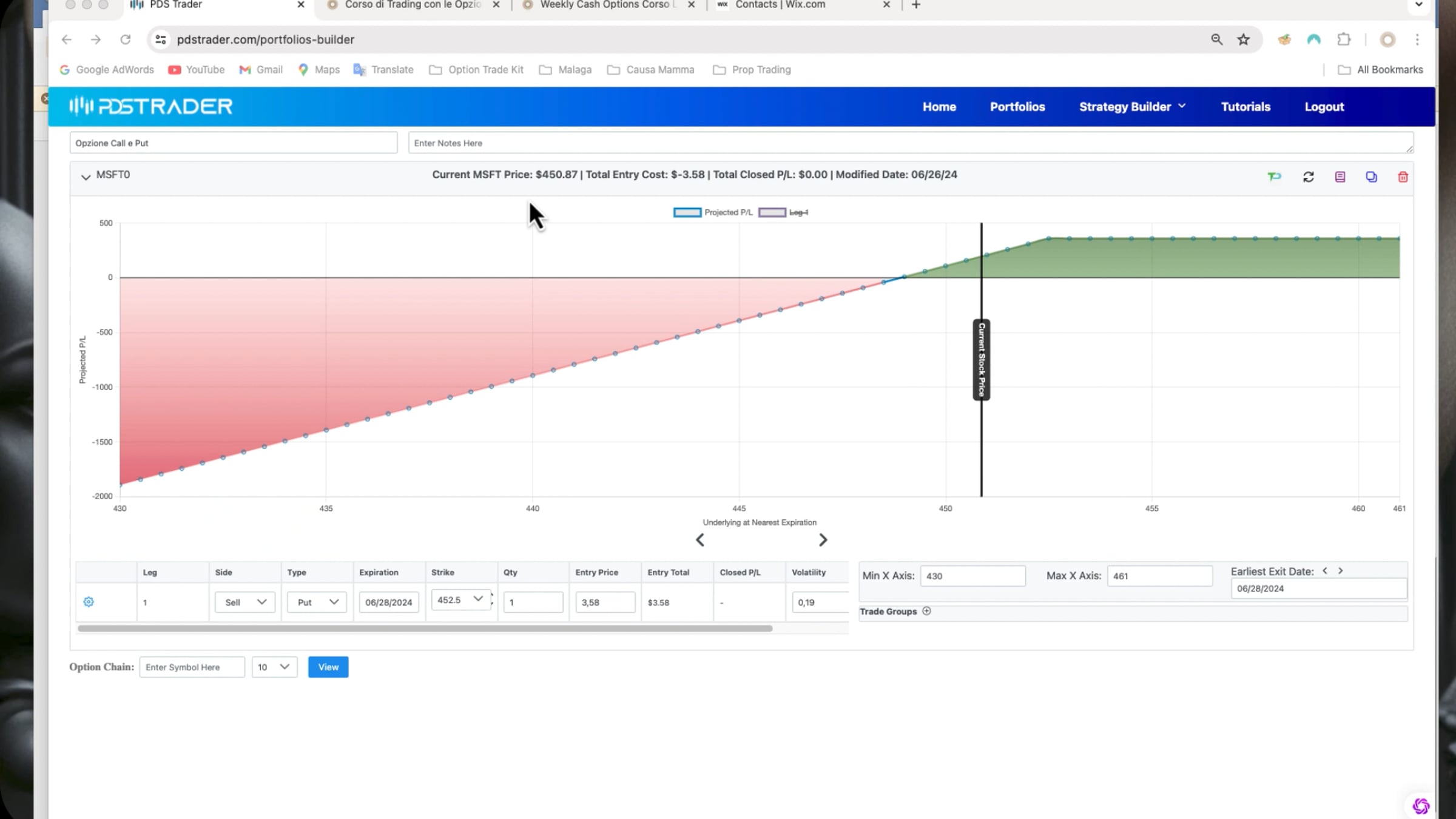Show next chart with right arrow below graph
The width and height of the screenshot is (1456, 819).
pos(823,540)
